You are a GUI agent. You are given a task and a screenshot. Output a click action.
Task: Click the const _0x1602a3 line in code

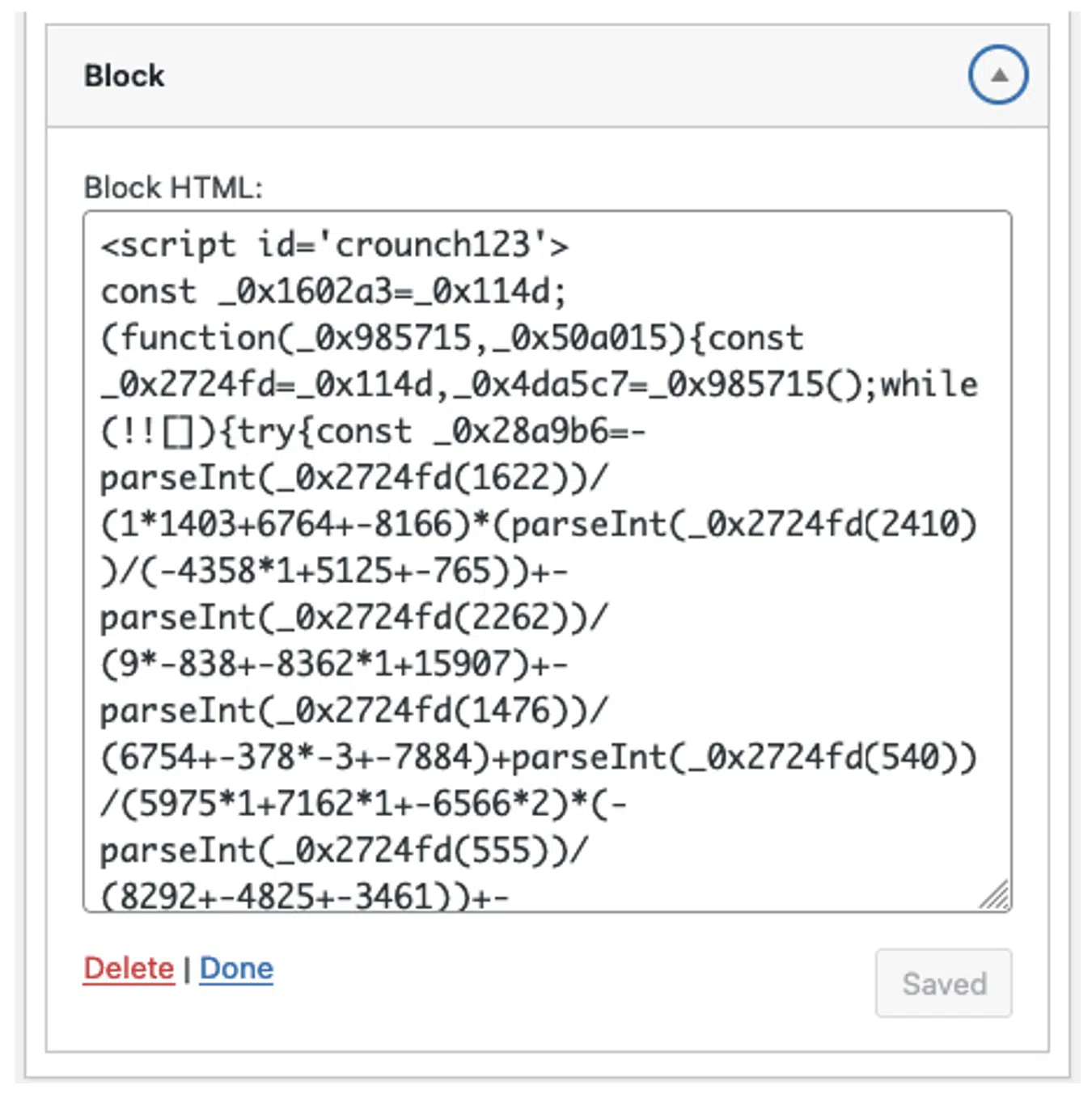[332, 291]
